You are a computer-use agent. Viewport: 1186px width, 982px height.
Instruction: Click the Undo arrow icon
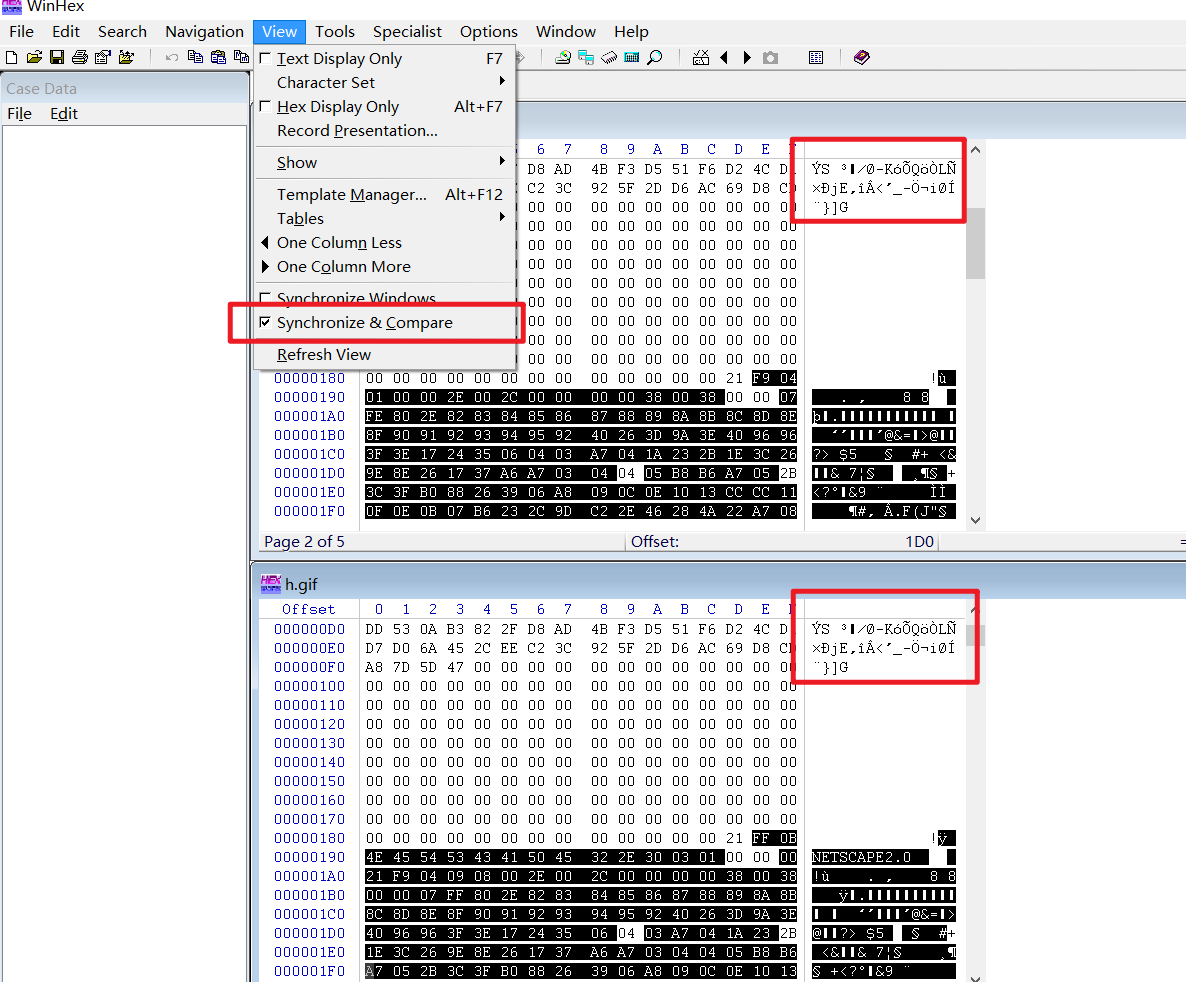point(172,57)
